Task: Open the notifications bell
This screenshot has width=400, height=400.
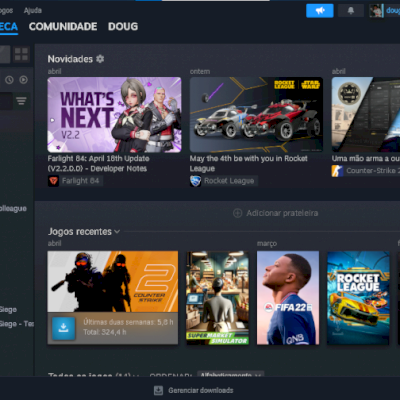Action: click(351, 11)
